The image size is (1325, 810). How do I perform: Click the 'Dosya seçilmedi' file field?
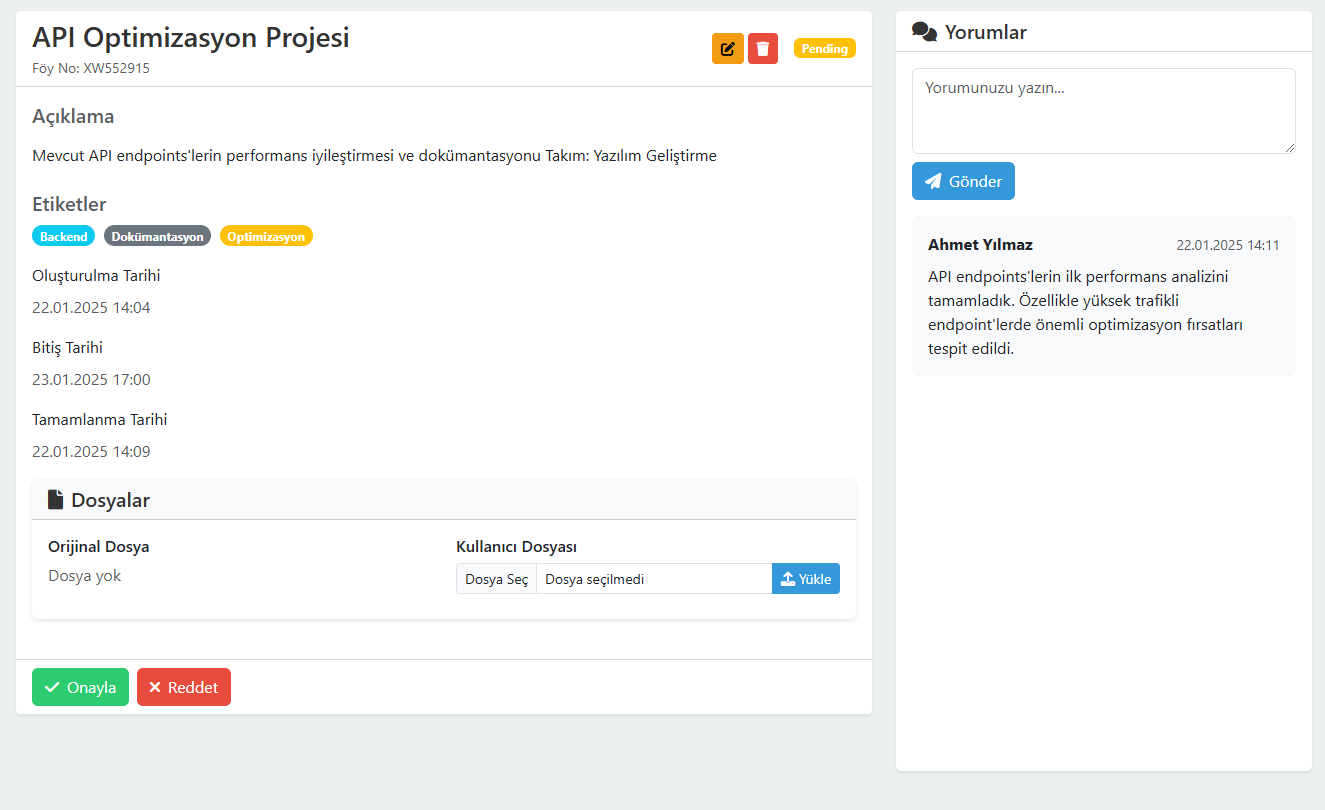point(654,579)
